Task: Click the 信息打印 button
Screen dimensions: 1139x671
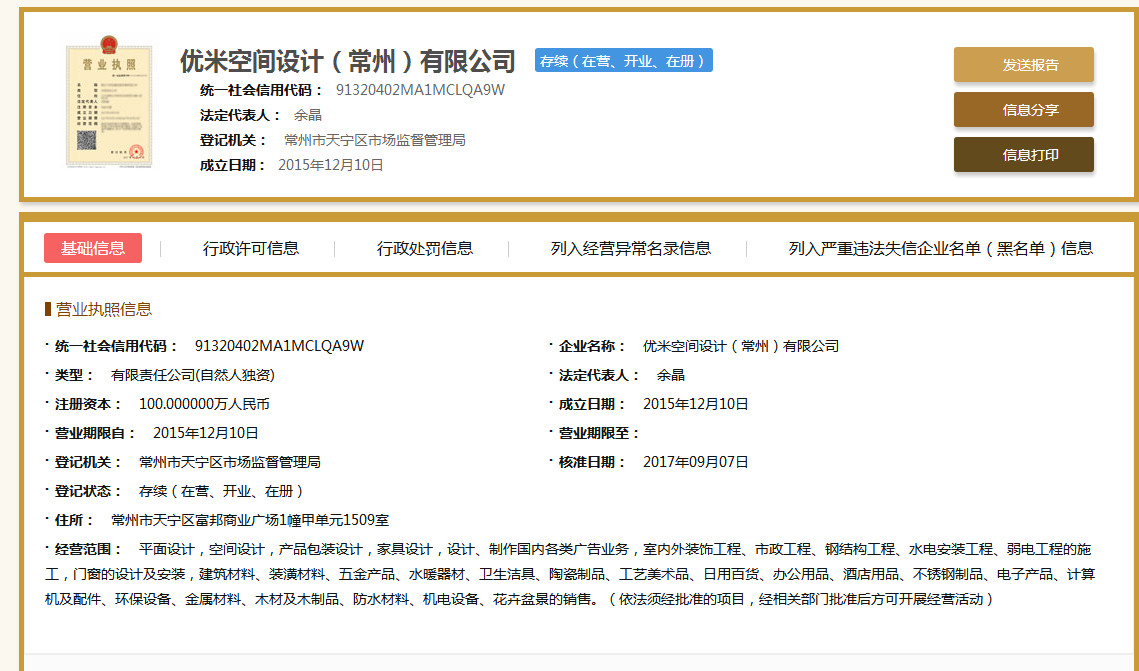Action: 1024,155
